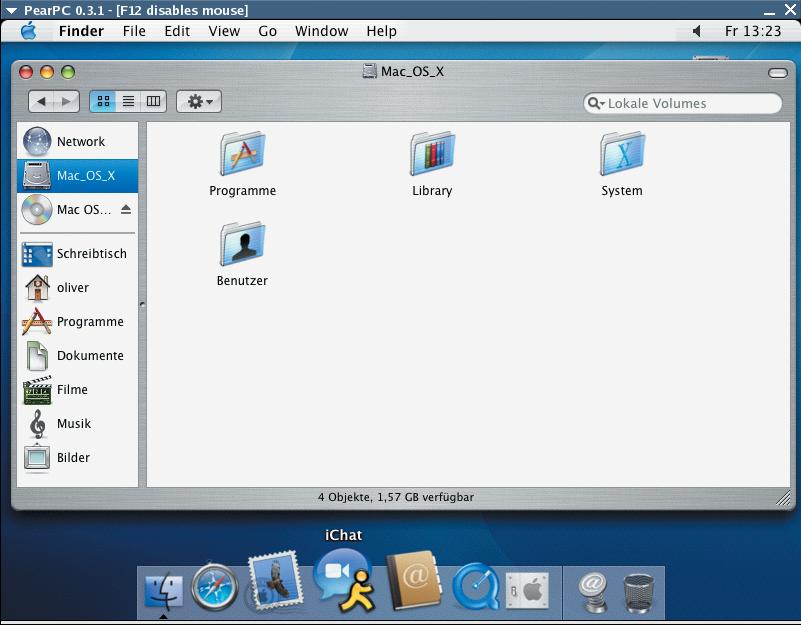Open the Trash in the Dock

tap(639, 593)
